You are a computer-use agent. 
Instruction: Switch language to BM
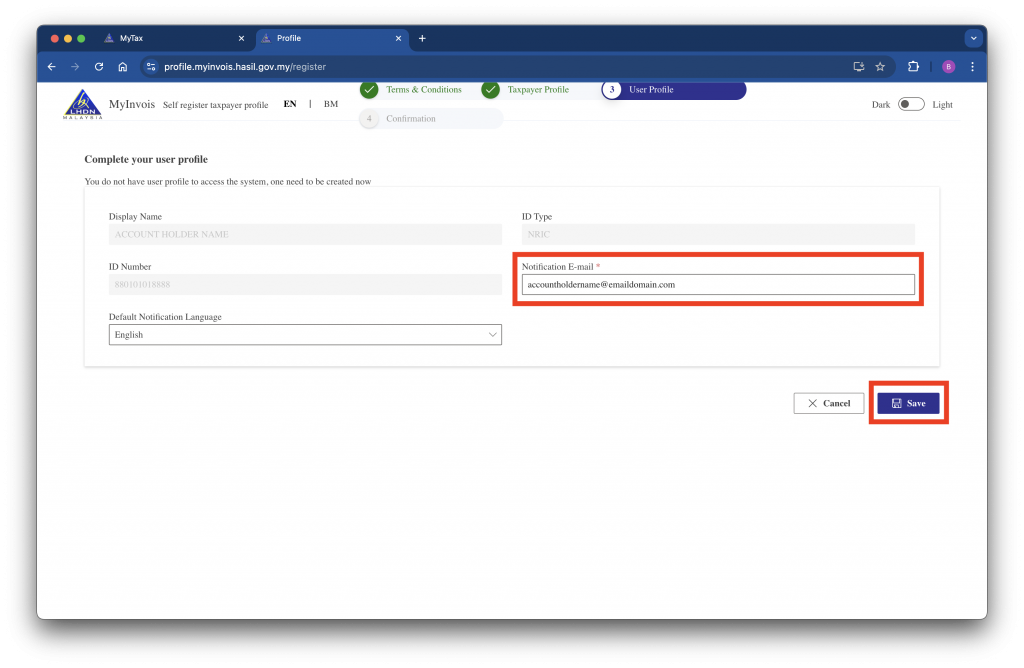click(330, 104)
